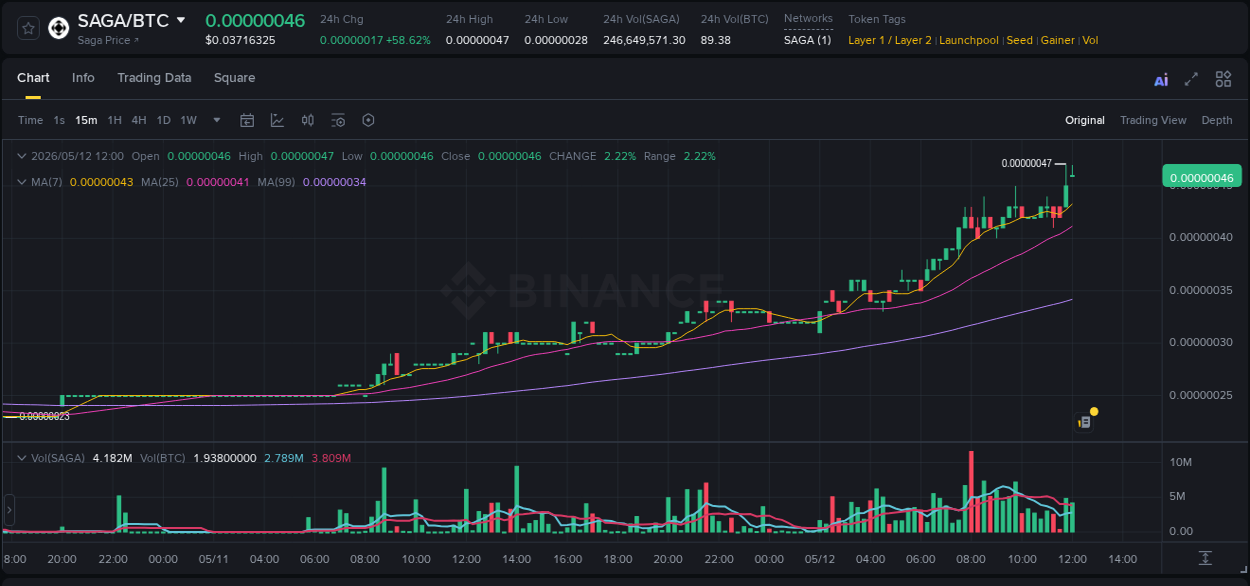1250x586 pixels.
Task: Switch to the Depth chart view
Action: 1217,120
